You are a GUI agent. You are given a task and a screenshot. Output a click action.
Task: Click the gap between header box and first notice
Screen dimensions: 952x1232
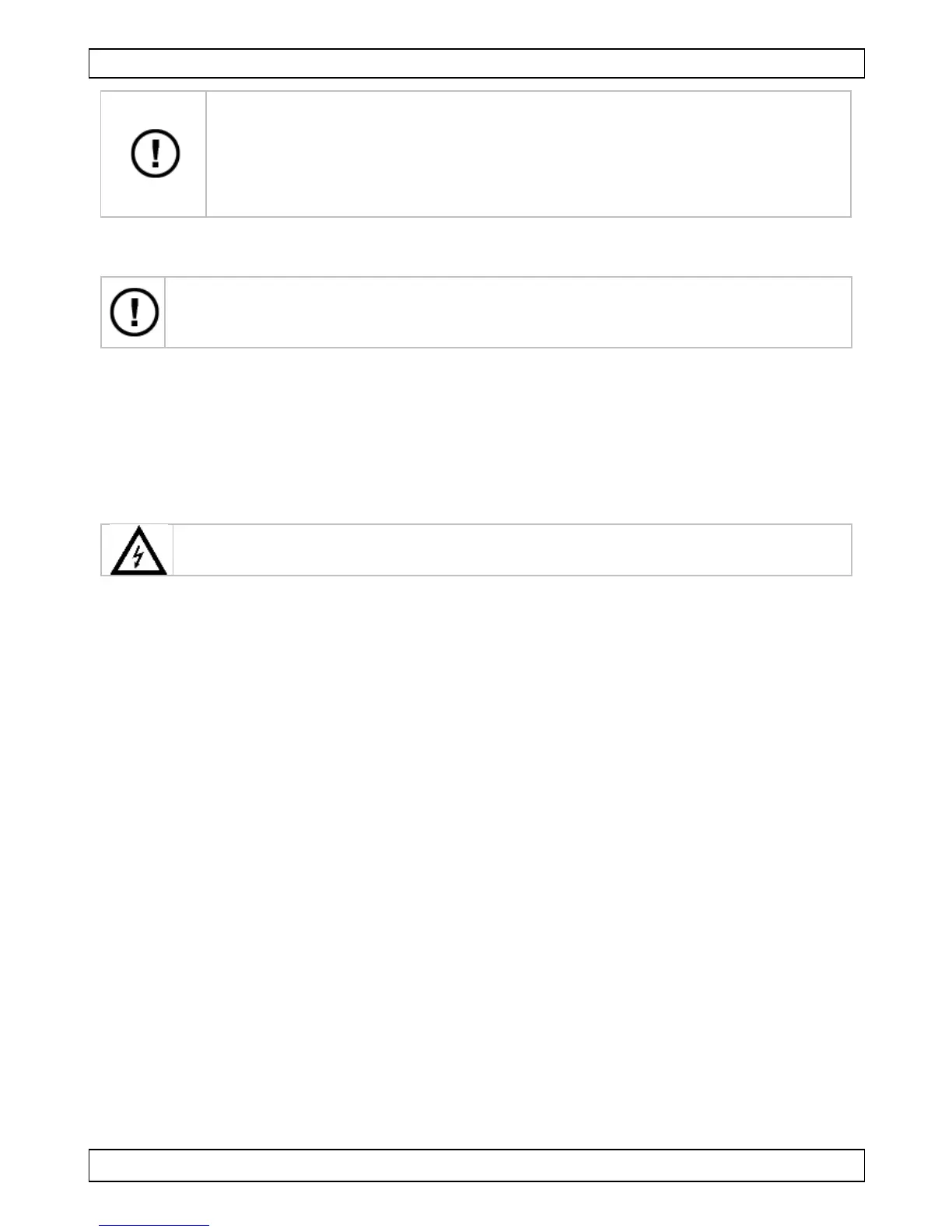point(476,85)
